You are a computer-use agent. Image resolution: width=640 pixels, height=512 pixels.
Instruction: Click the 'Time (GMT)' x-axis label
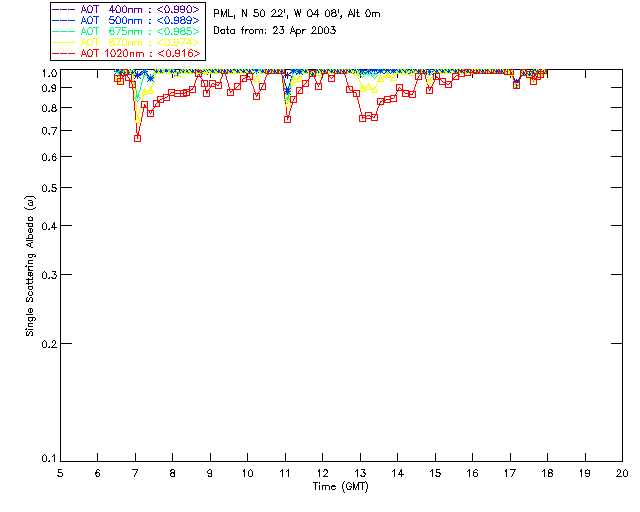340,487
